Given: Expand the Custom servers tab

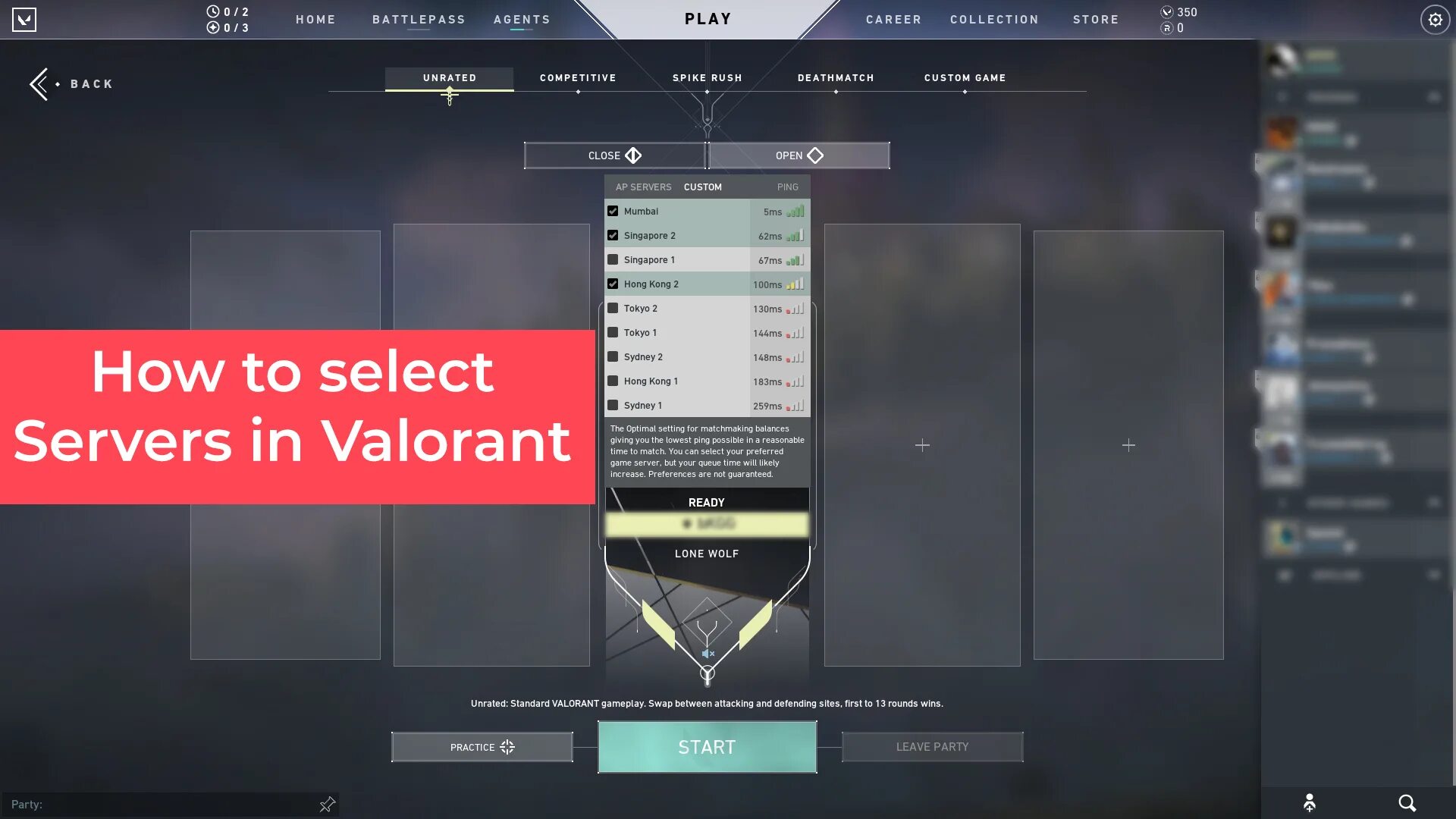Looking at the screenshot, I should click(x=702, y=187).
